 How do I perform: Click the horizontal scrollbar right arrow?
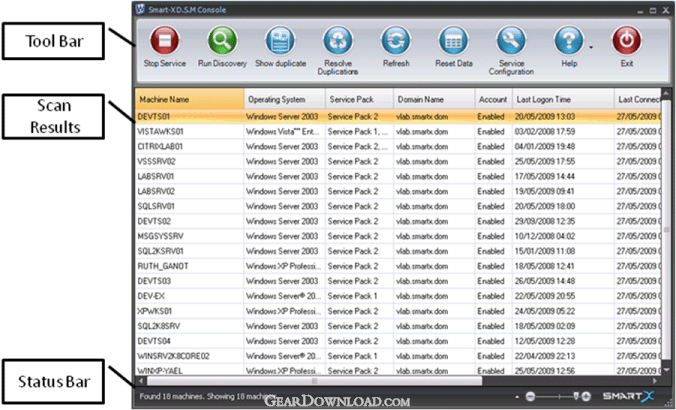click(x=655, y=381)
